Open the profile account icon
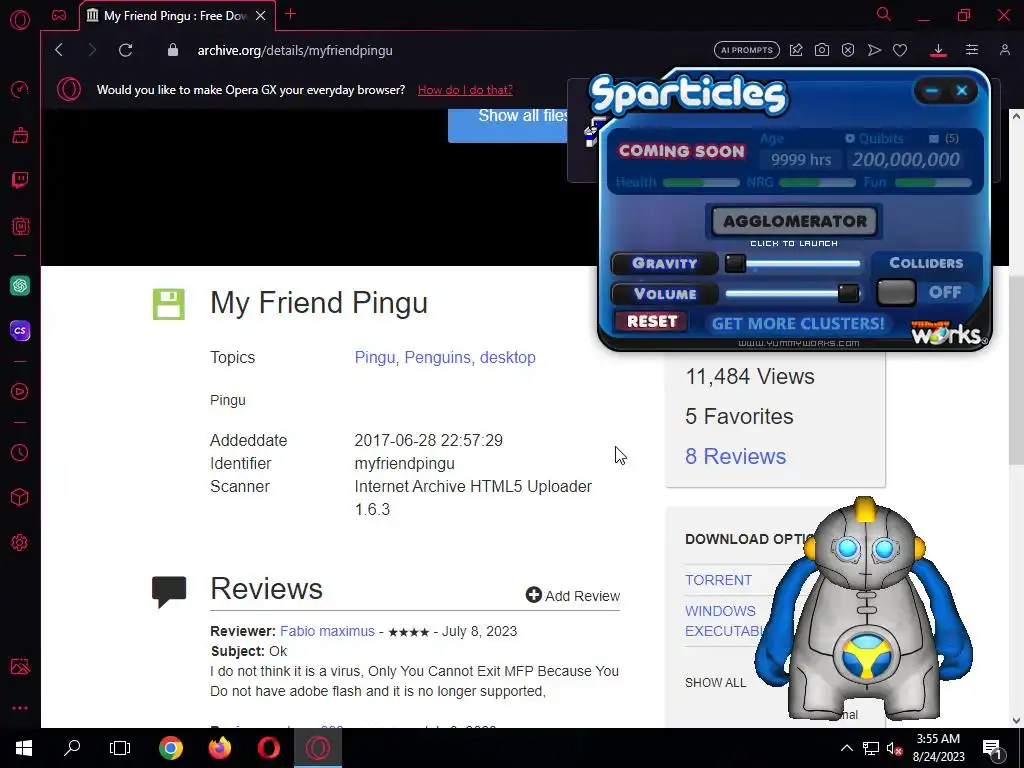Screen dimensions: 1024x768 point(1004,50)
